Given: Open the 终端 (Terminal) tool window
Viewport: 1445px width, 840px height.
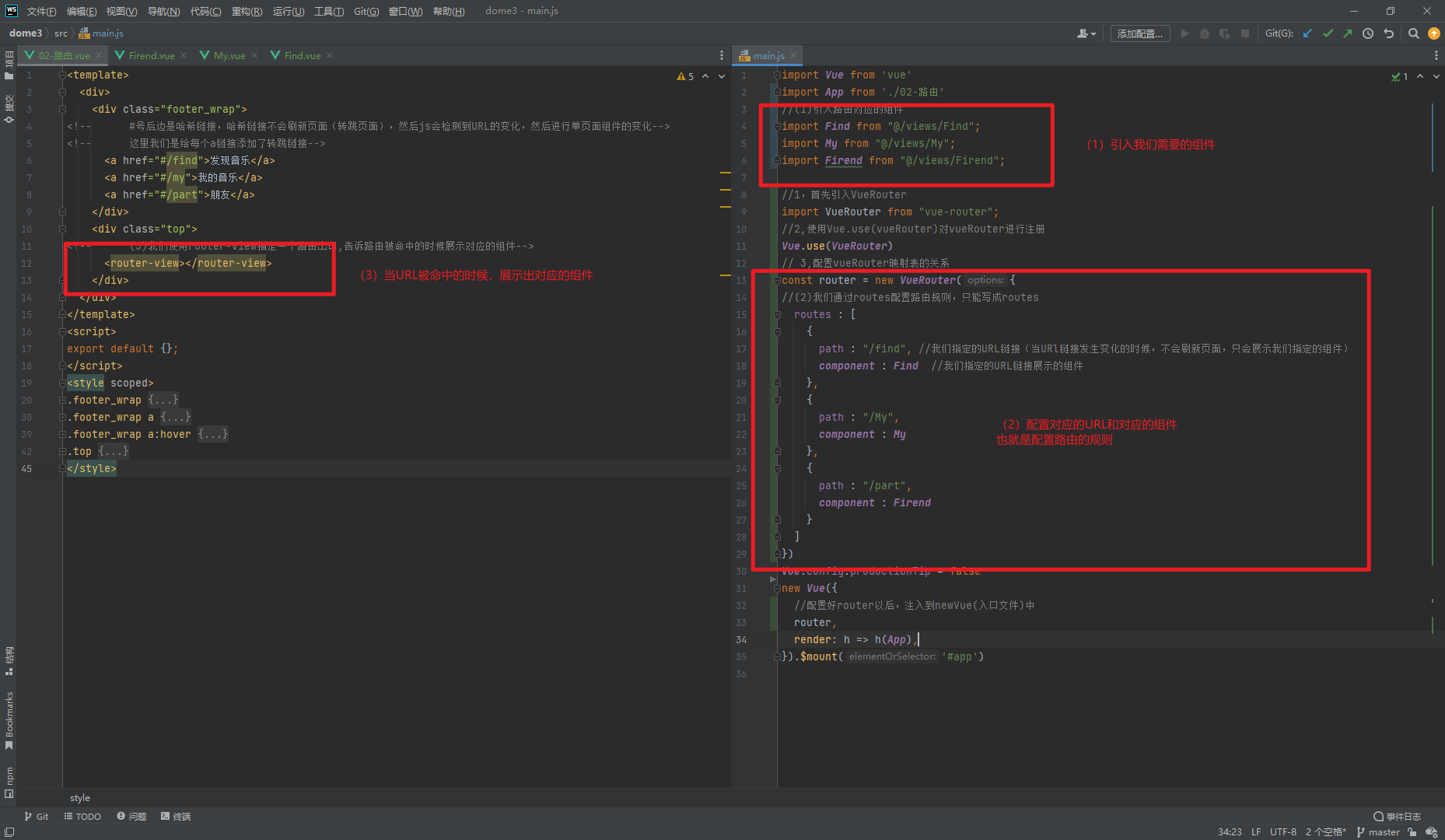Looking at the screenshot, I should tap(176, 816).
